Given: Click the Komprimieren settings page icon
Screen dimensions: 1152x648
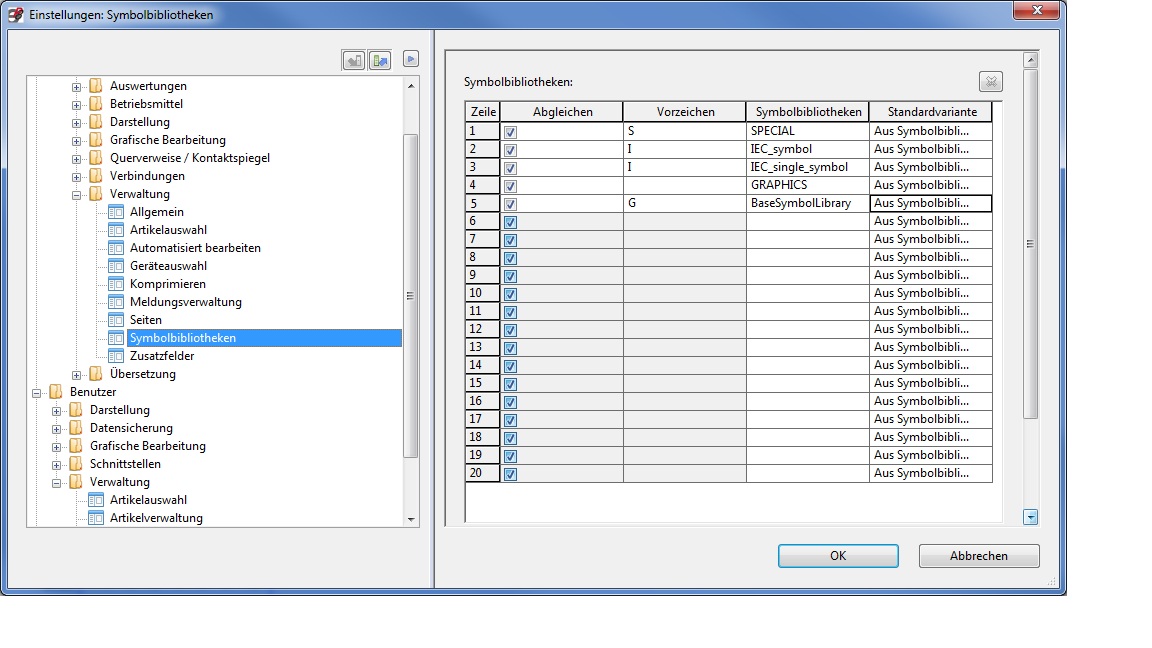Looking at the screenshot, I should click(115, 284).
